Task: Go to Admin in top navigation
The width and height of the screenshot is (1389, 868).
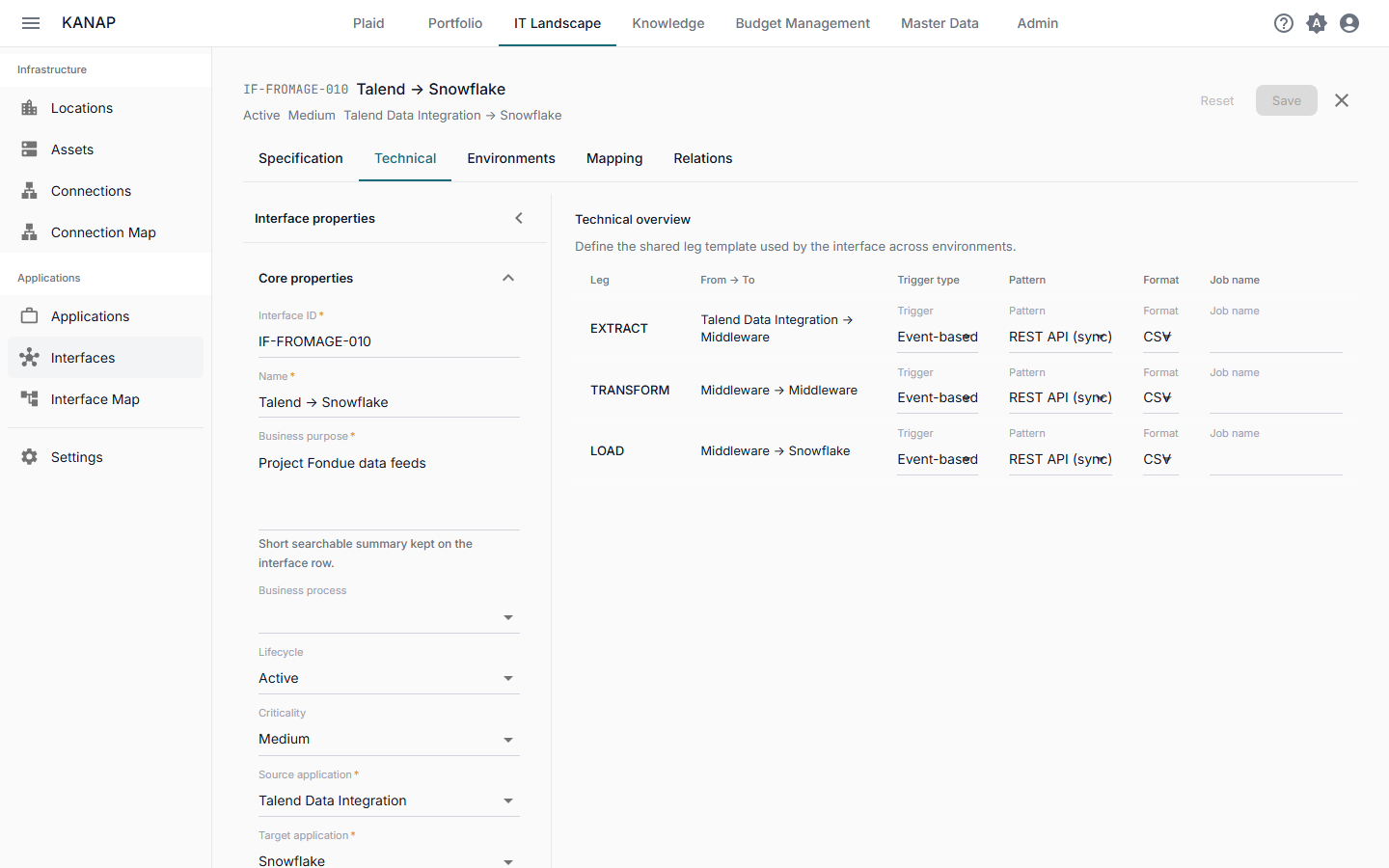Action: [x=1038, y=23]
